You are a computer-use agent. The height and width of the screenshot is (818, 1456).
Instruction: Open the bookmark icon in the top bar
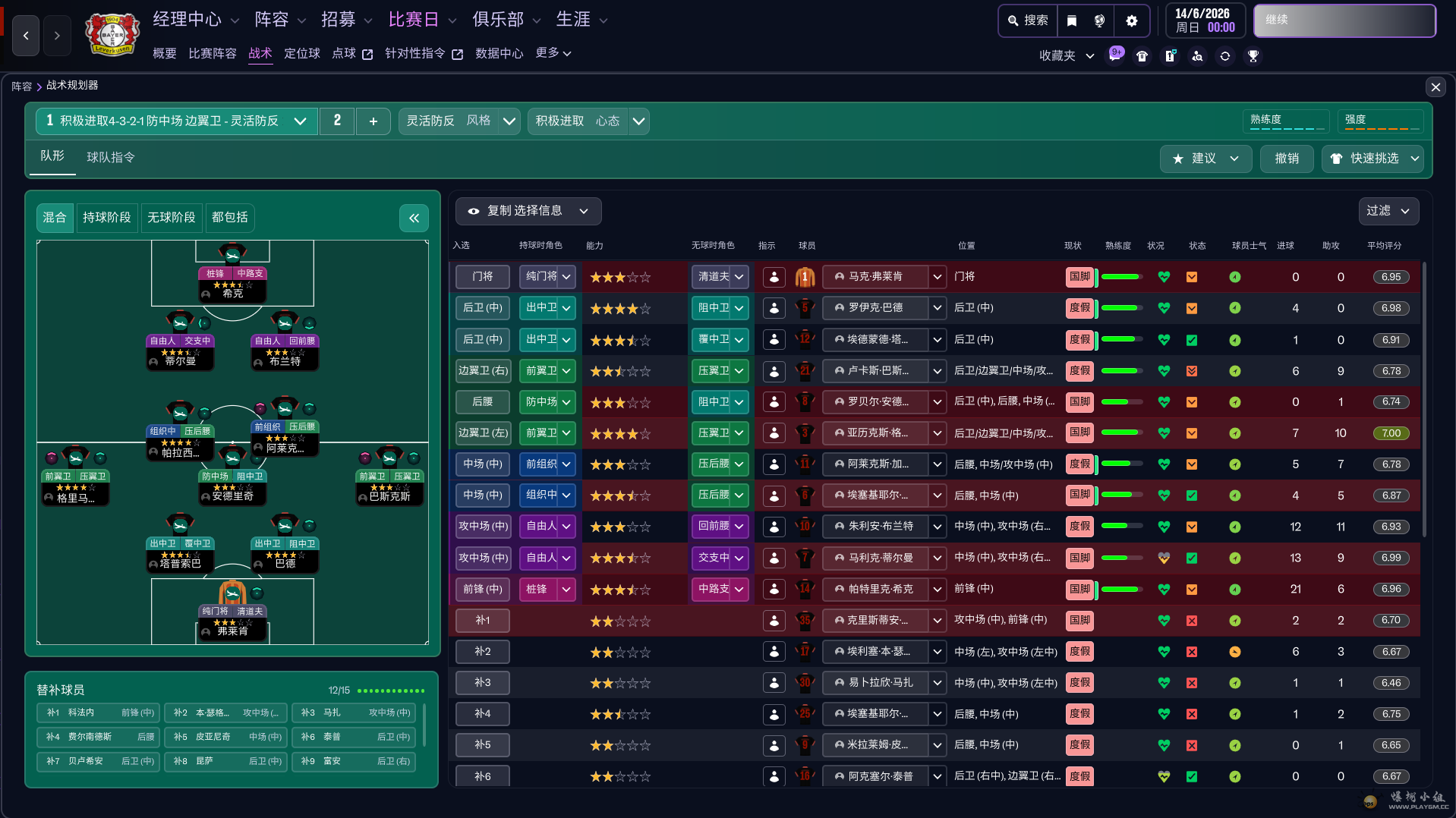click(x=1071, y=20)
